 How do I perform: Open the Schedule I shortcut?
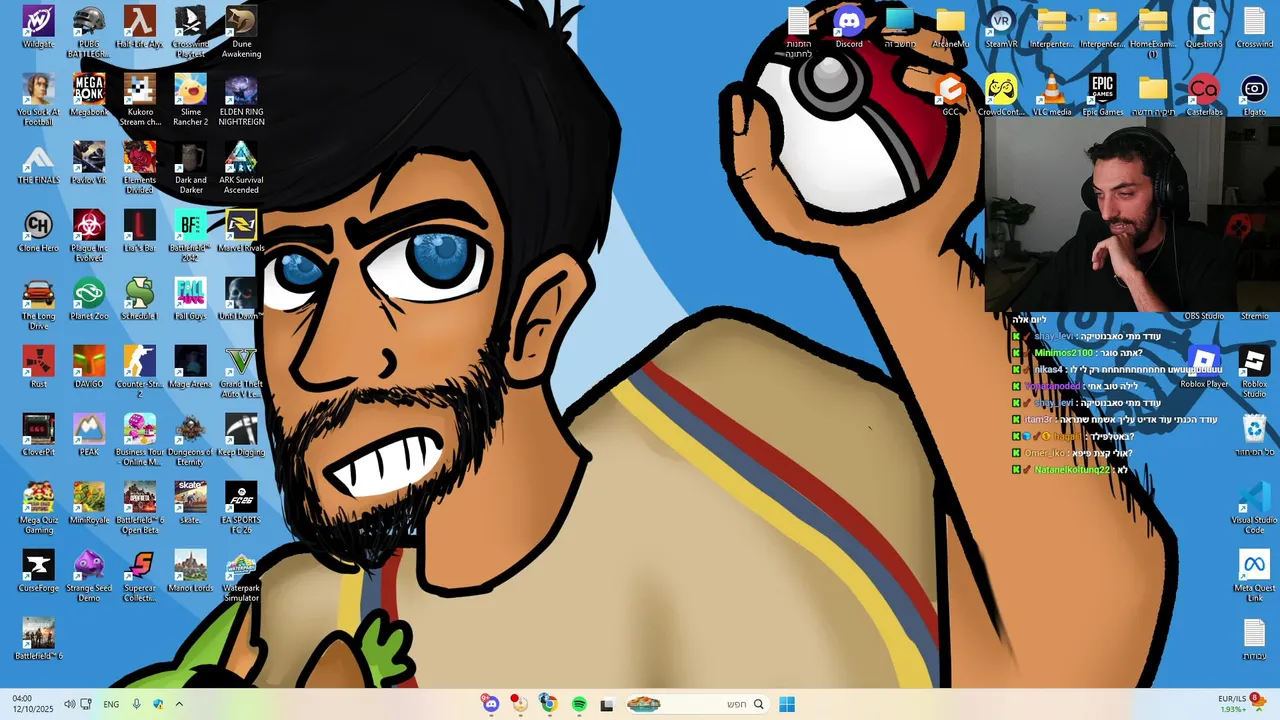coord(139,299)
